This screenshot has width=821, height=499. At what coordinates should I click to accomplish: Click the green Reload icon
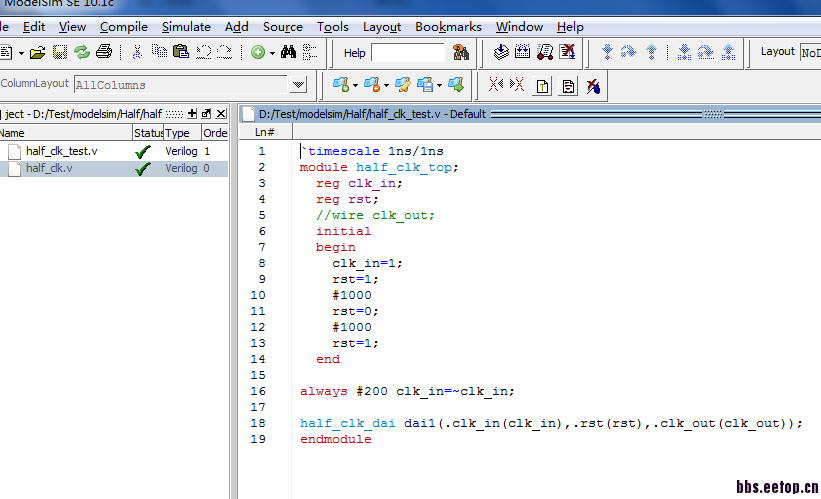pyautogui.click(x=82, y=52)
